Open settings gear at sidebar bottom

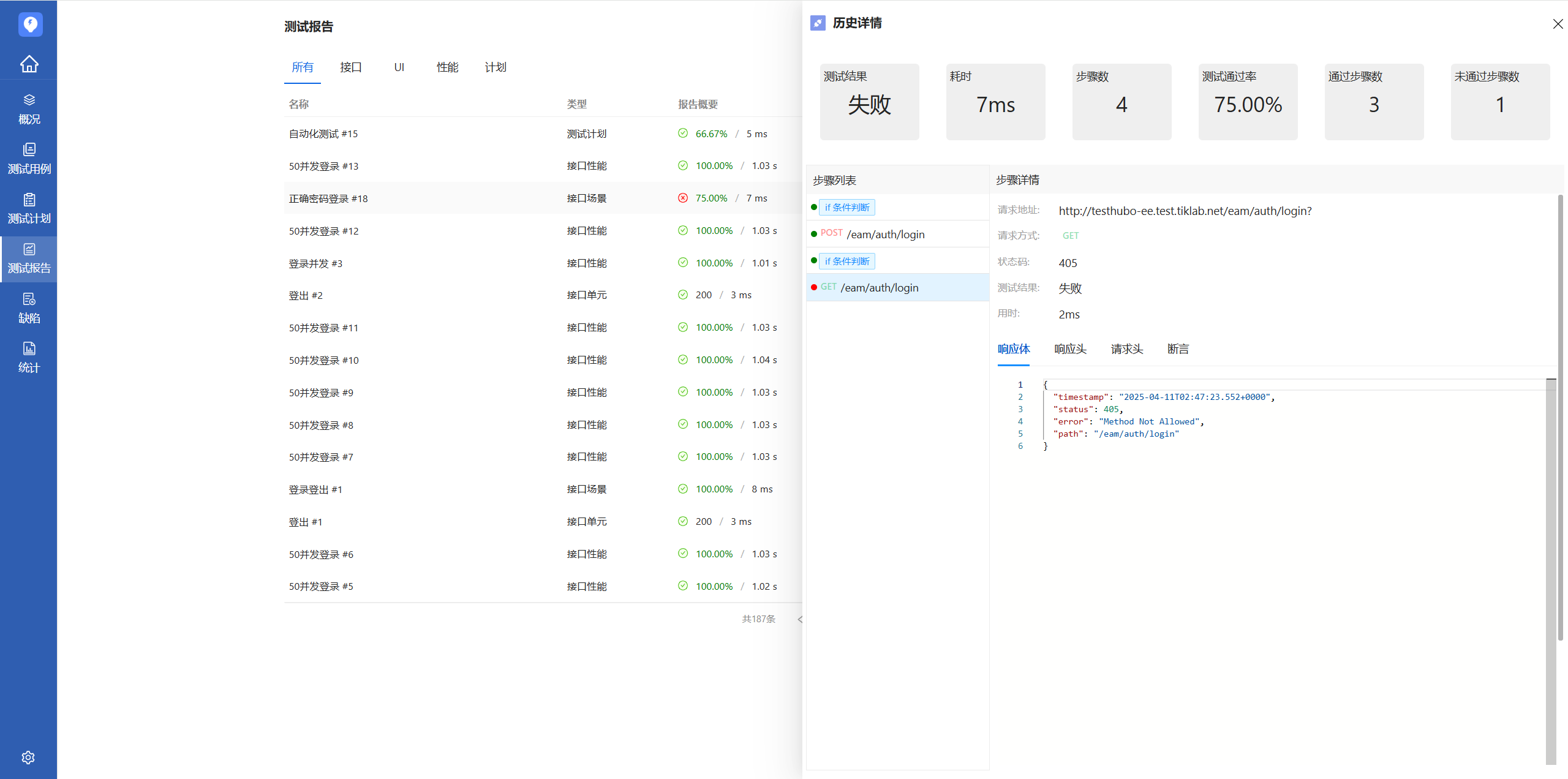tap(28, 758)
